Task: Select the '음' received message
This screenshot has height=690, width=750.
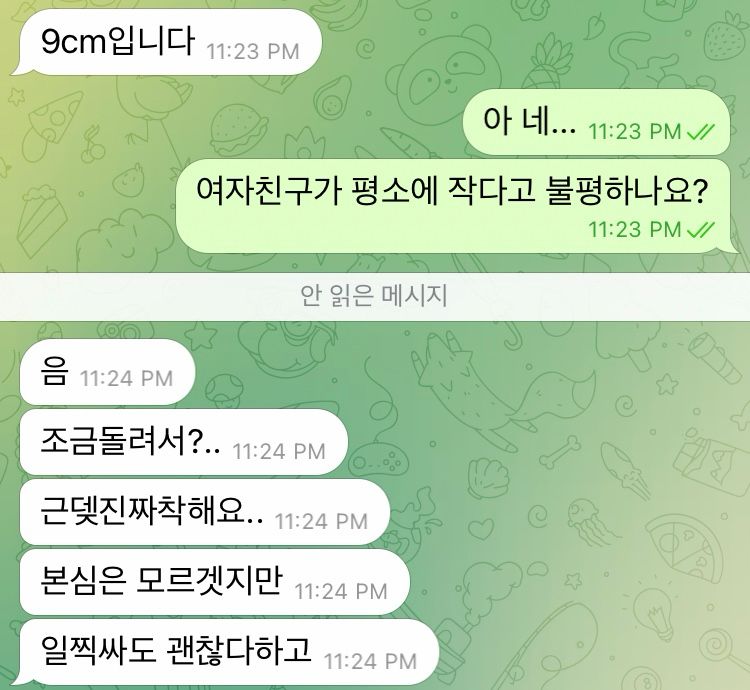Action: point(107,372)
